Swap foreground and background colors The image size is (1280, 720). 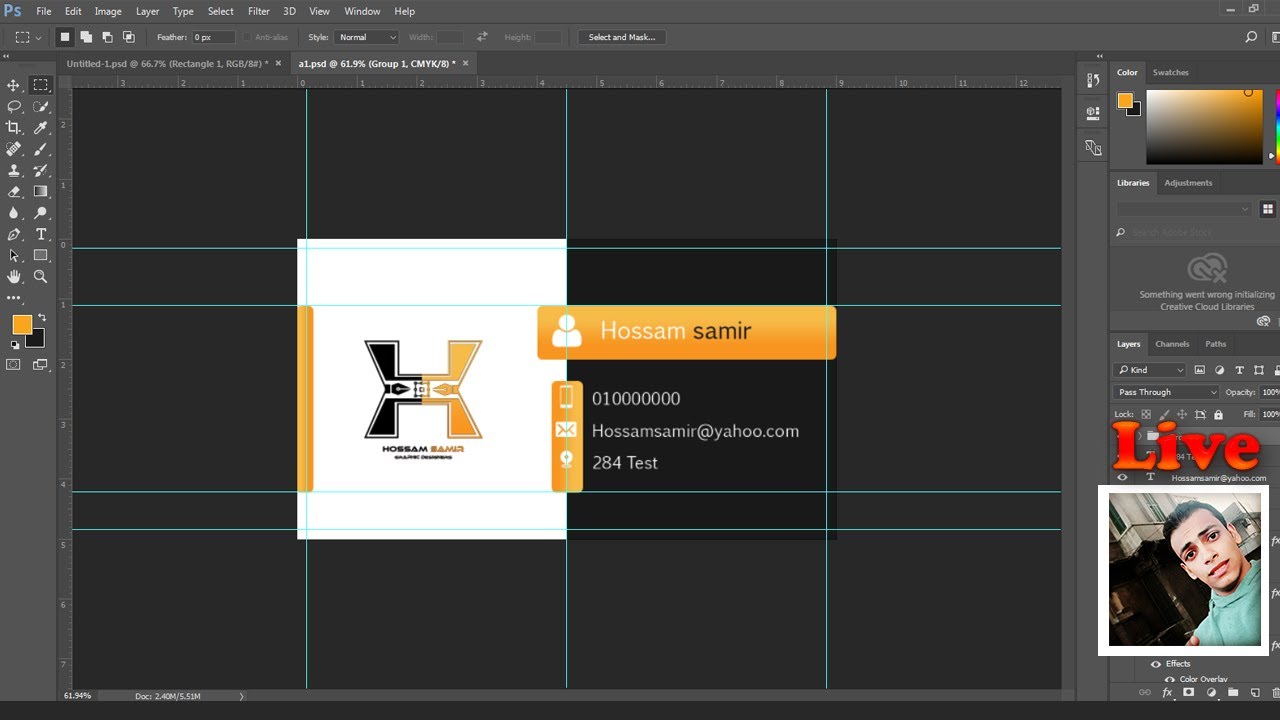point(42,318)
